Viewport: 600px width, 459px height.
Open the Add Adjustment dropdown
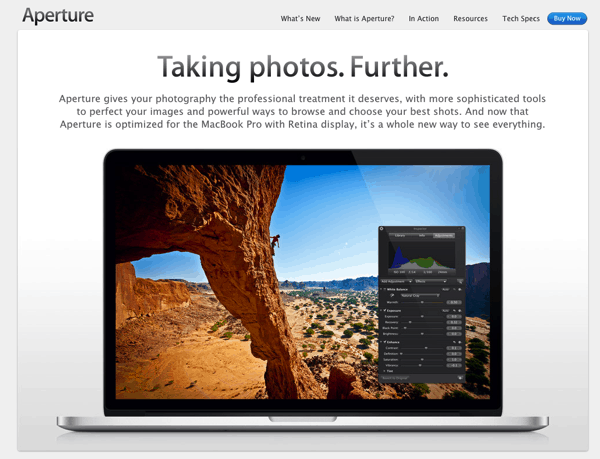(x=397, y=283)
